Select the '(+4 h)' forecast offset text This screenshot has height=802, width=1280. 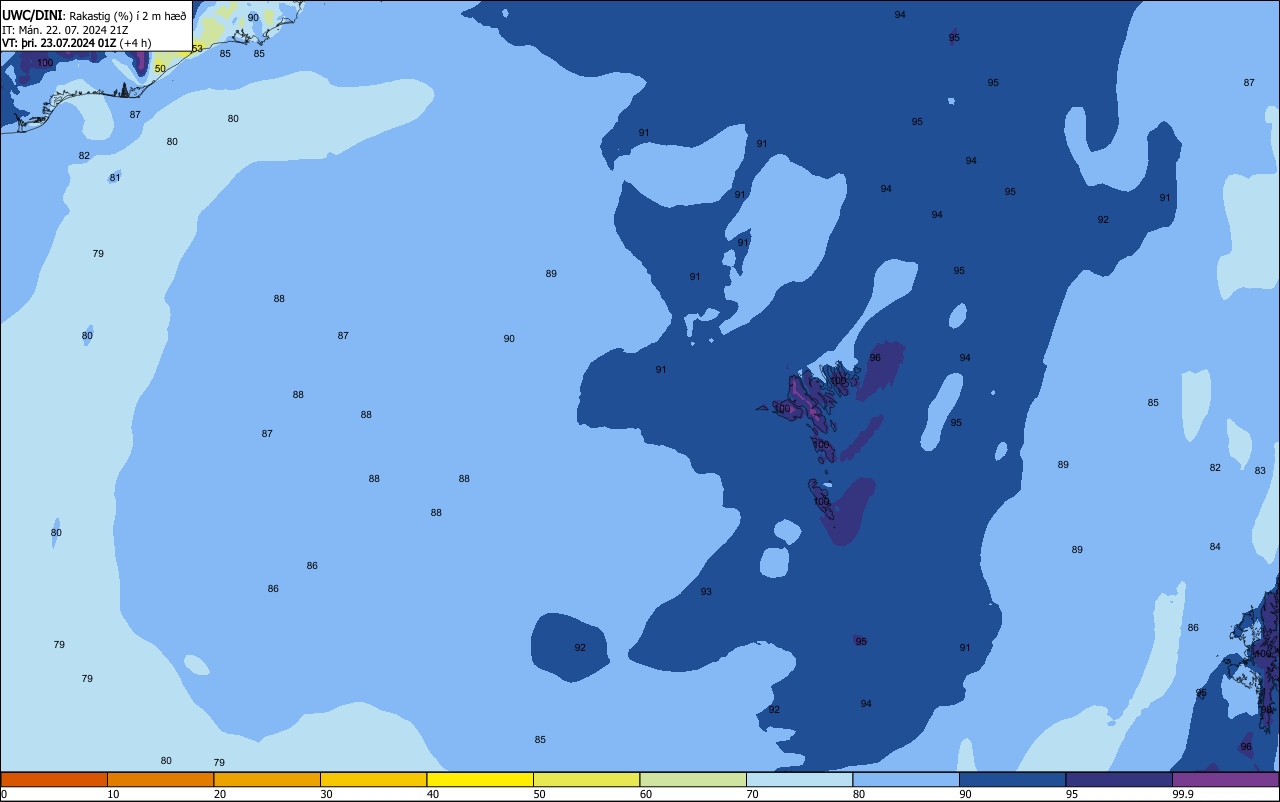click(x=135, y=43)
